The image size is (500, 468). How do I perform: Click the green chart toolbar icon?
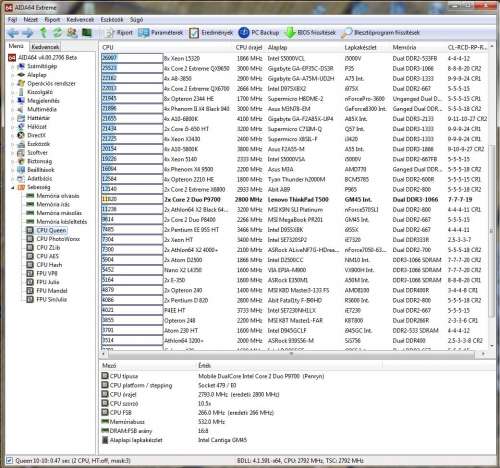click(x=87, y=32)
